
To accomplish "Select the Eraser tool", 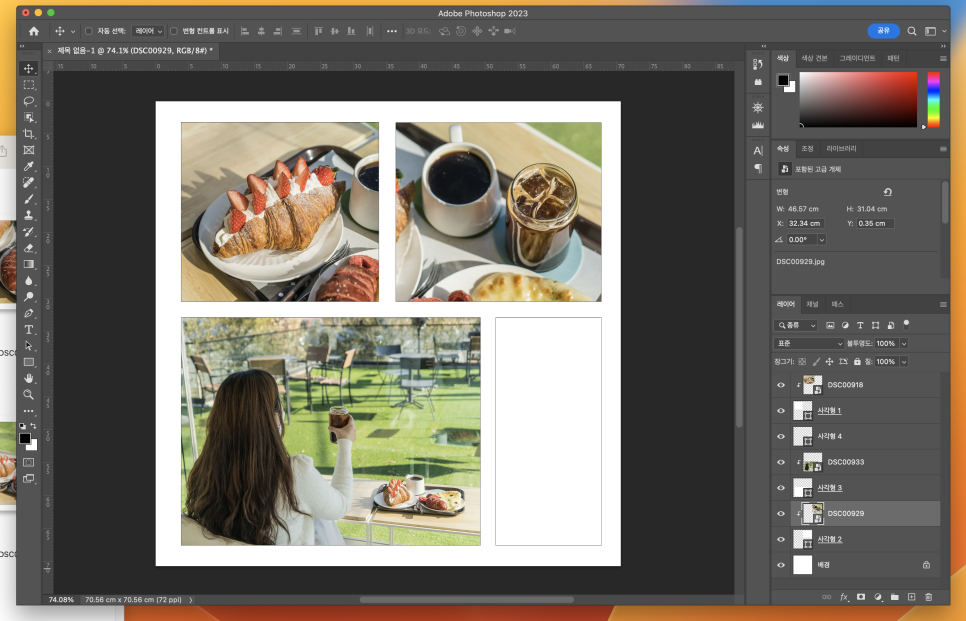I will point(28,248).
